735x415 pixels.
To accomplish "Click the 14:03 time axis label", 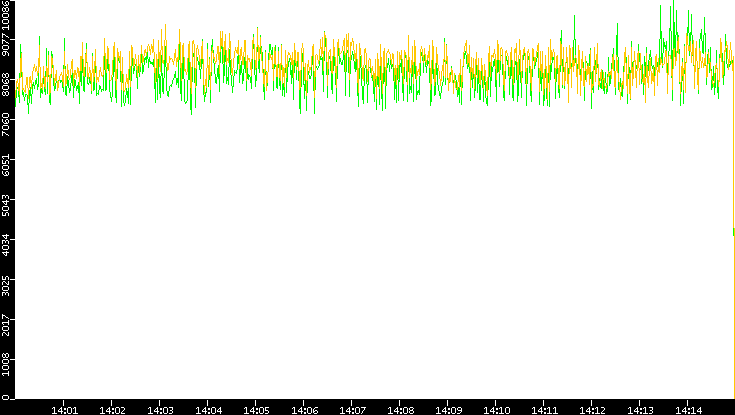I will 160,411.
